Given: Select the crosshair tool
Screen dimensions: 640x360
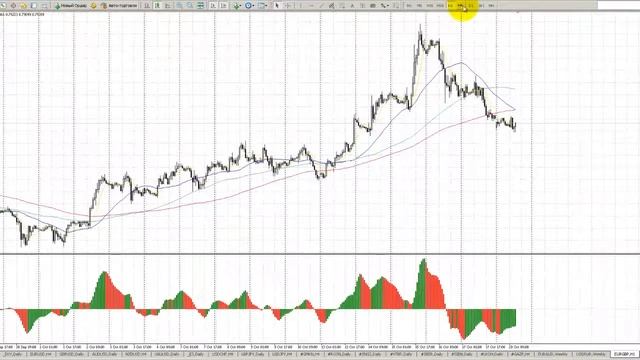Looking at the screenshot, I should [x=288, y=6].
